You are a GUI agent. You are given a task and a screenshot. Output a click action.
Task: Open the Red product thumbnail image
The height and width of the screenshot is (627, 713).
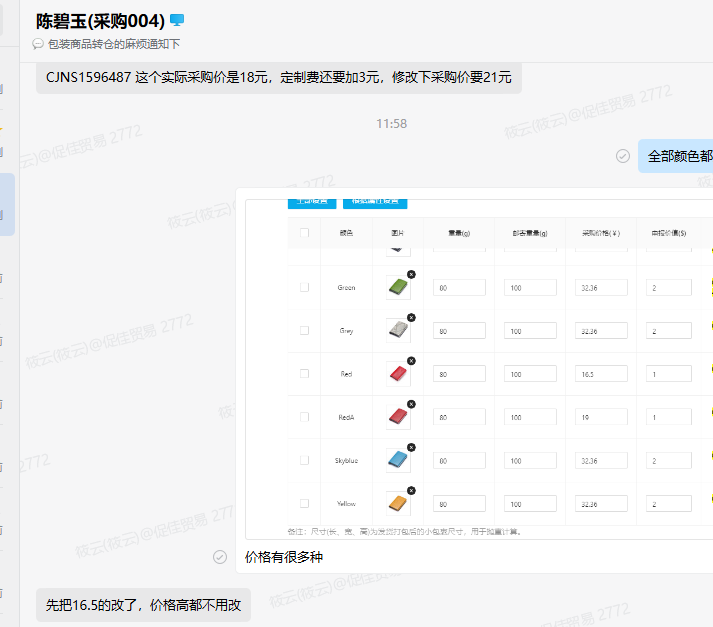397,375
